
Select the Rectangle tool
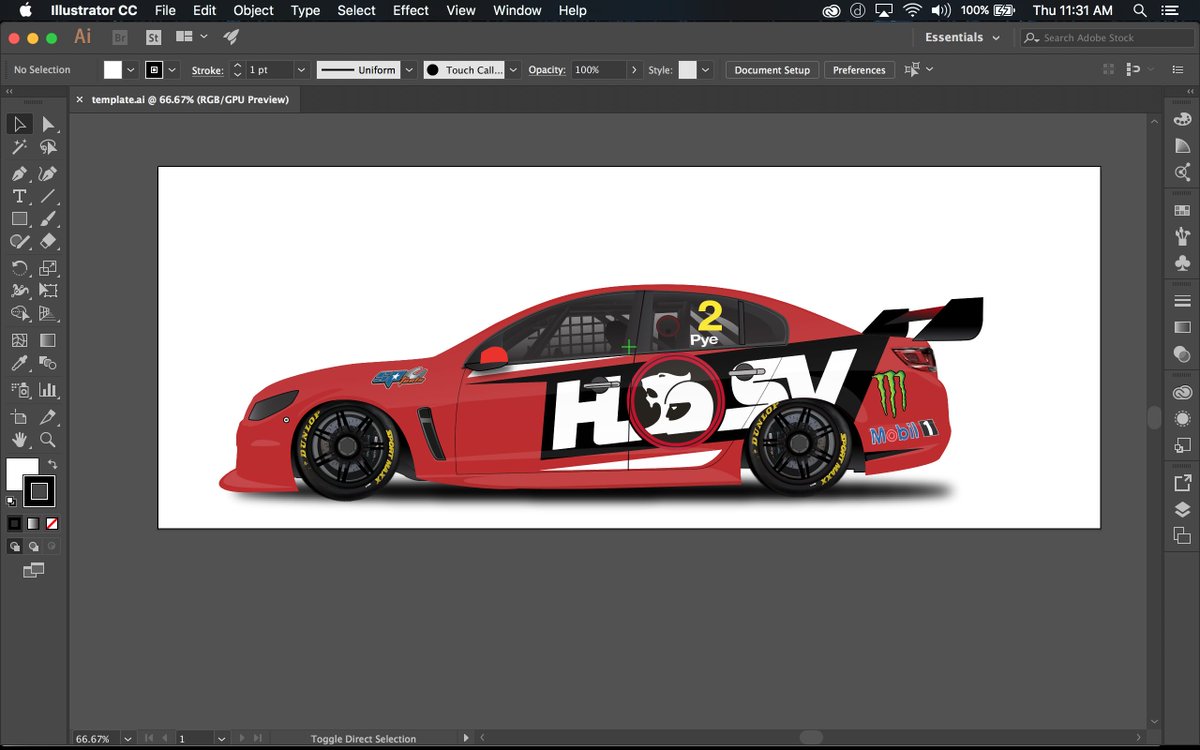coord(19,219)
